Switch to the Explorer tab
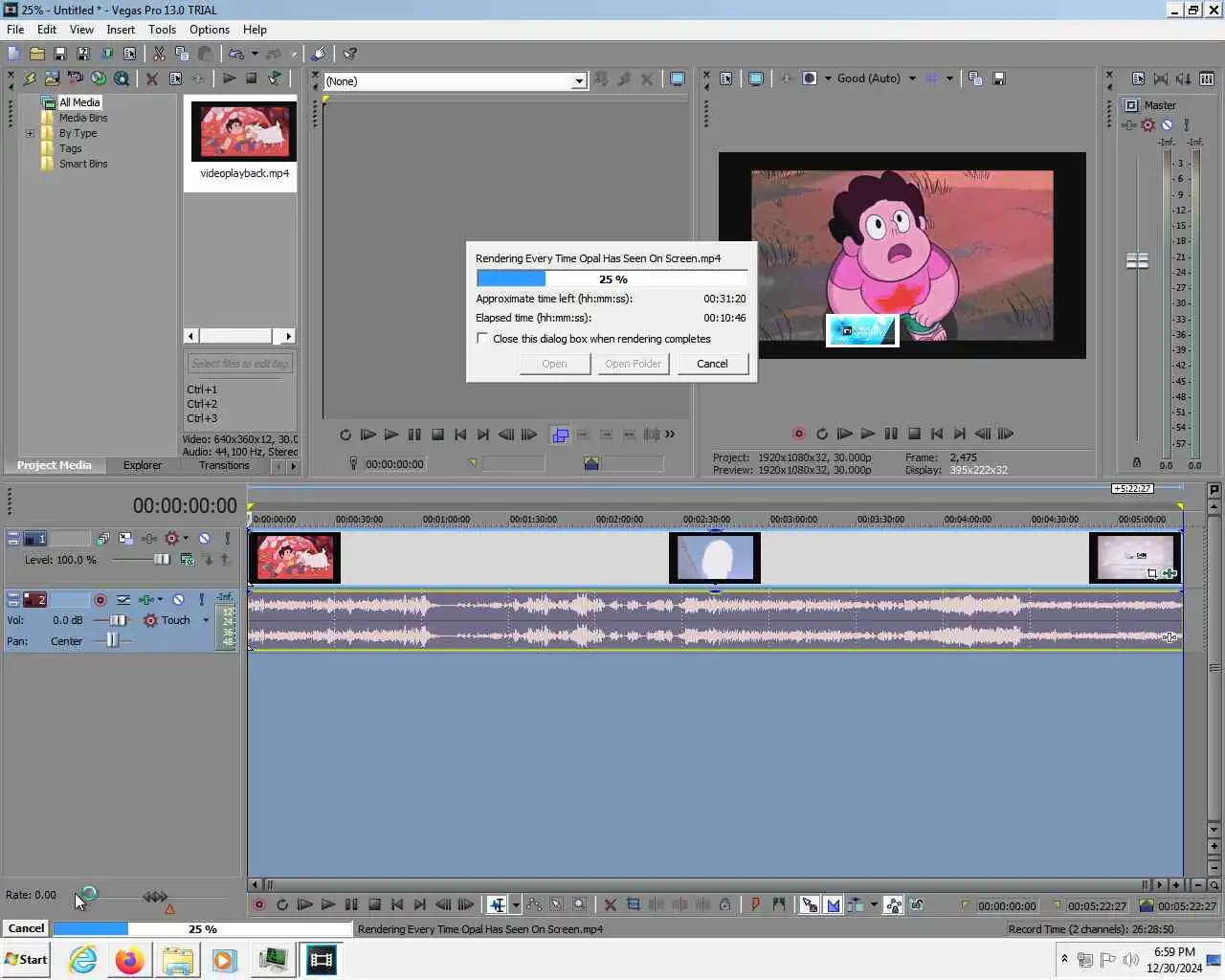Viewport: 1225px width, 980px height. tap(143, 465)
